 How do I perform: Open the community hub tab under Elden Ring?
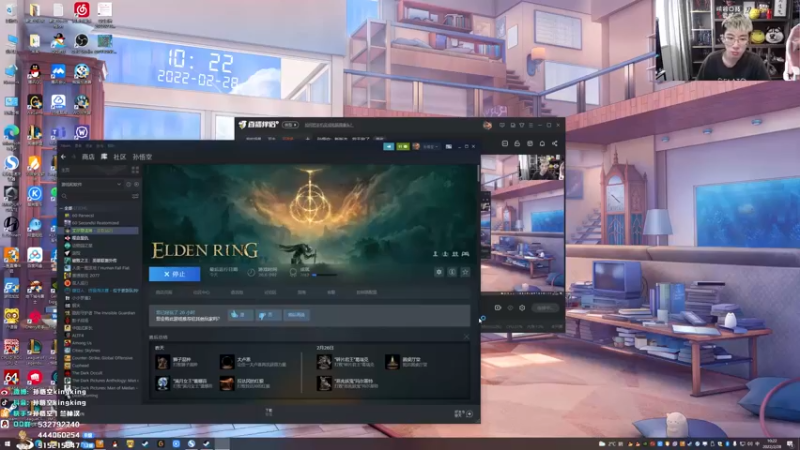pyautogui.click(x=202, y=292)
